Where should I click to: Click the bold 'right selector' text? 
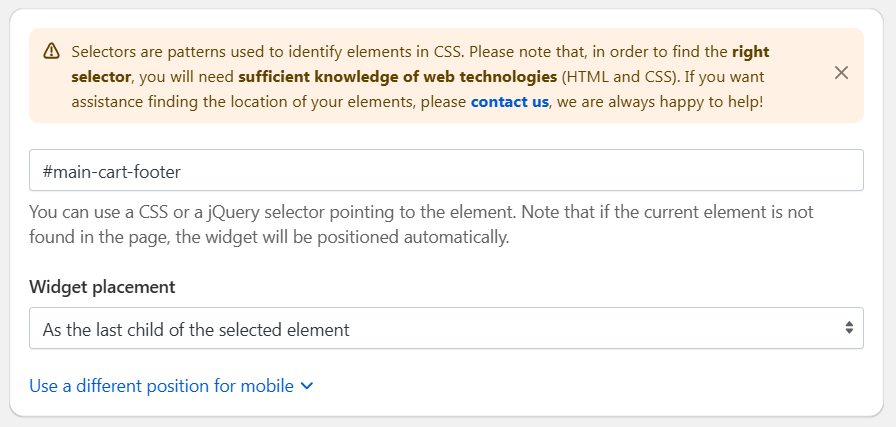click(x=421, y=64)
